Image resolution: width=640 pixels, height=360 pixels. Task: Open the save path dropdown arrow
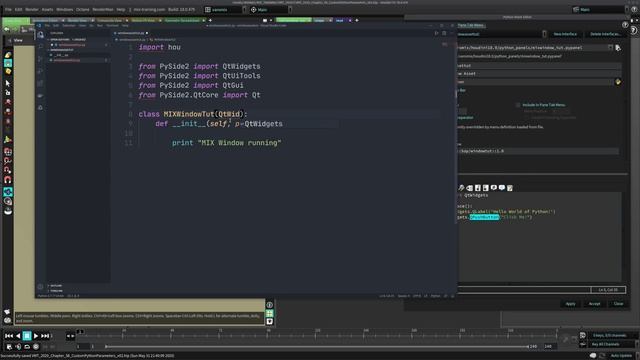tap(611, 48)
